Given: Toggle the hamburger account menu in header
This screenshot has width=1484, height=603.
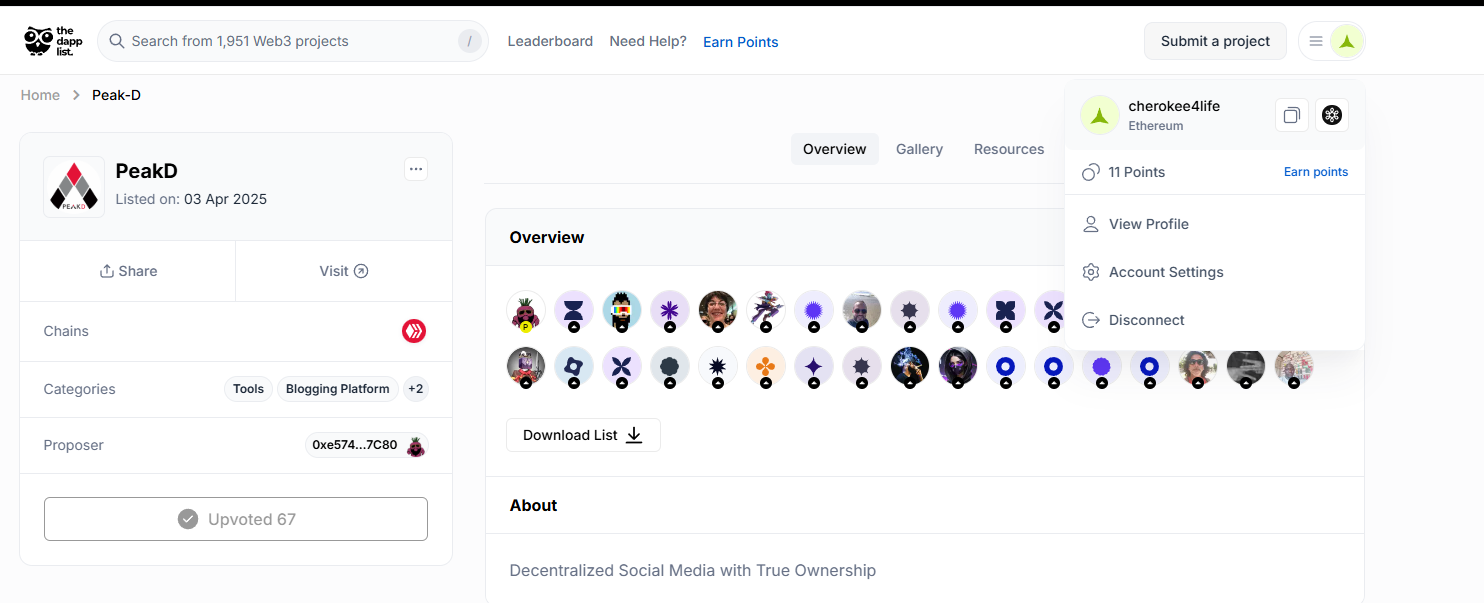Looking at the screenshot, I should 1316,41.
